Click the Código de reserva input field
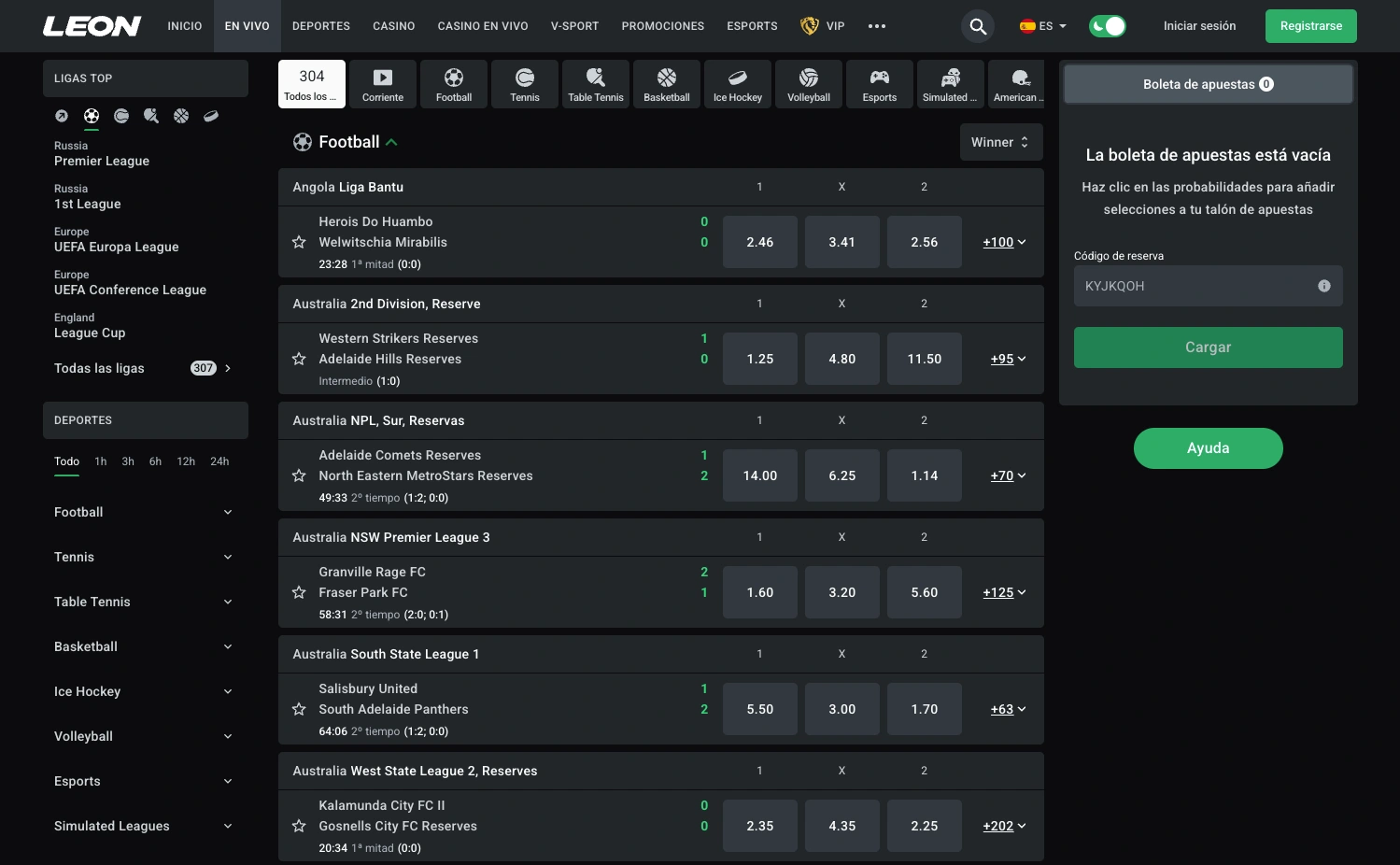 tap(1209, 286)
